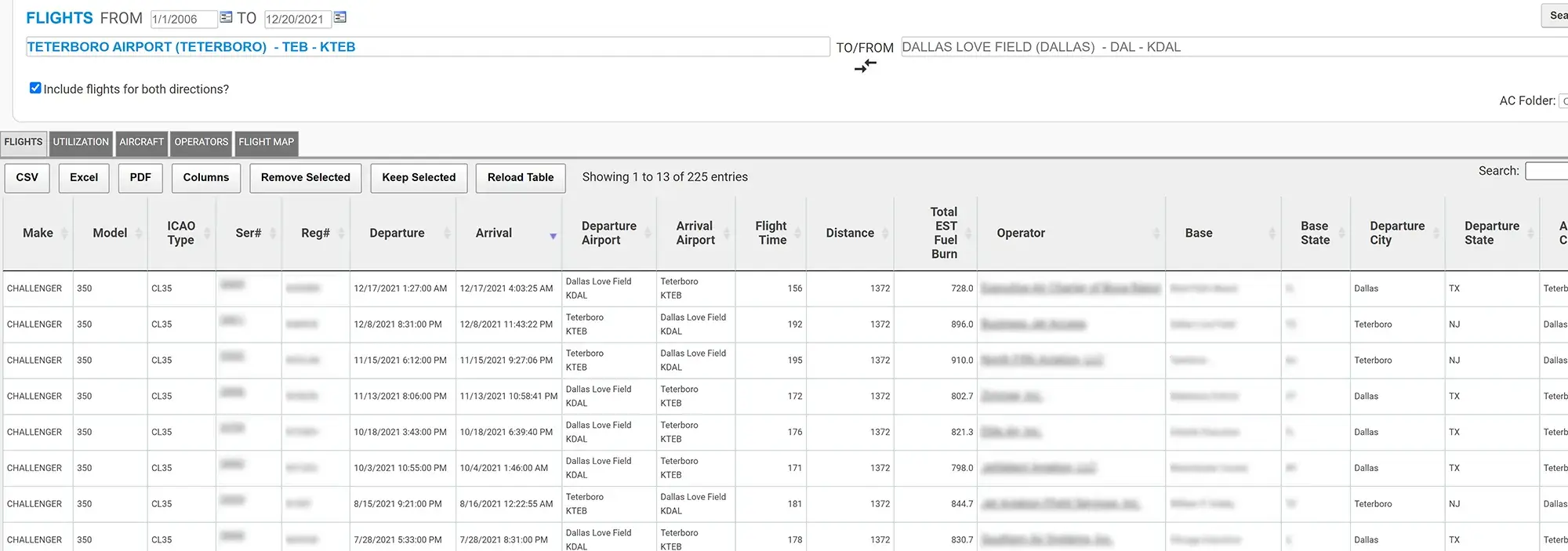Click the Dallas Love Field destination field
The width and height of the screenshot is (1568, 551).
tap(1231, 47)
